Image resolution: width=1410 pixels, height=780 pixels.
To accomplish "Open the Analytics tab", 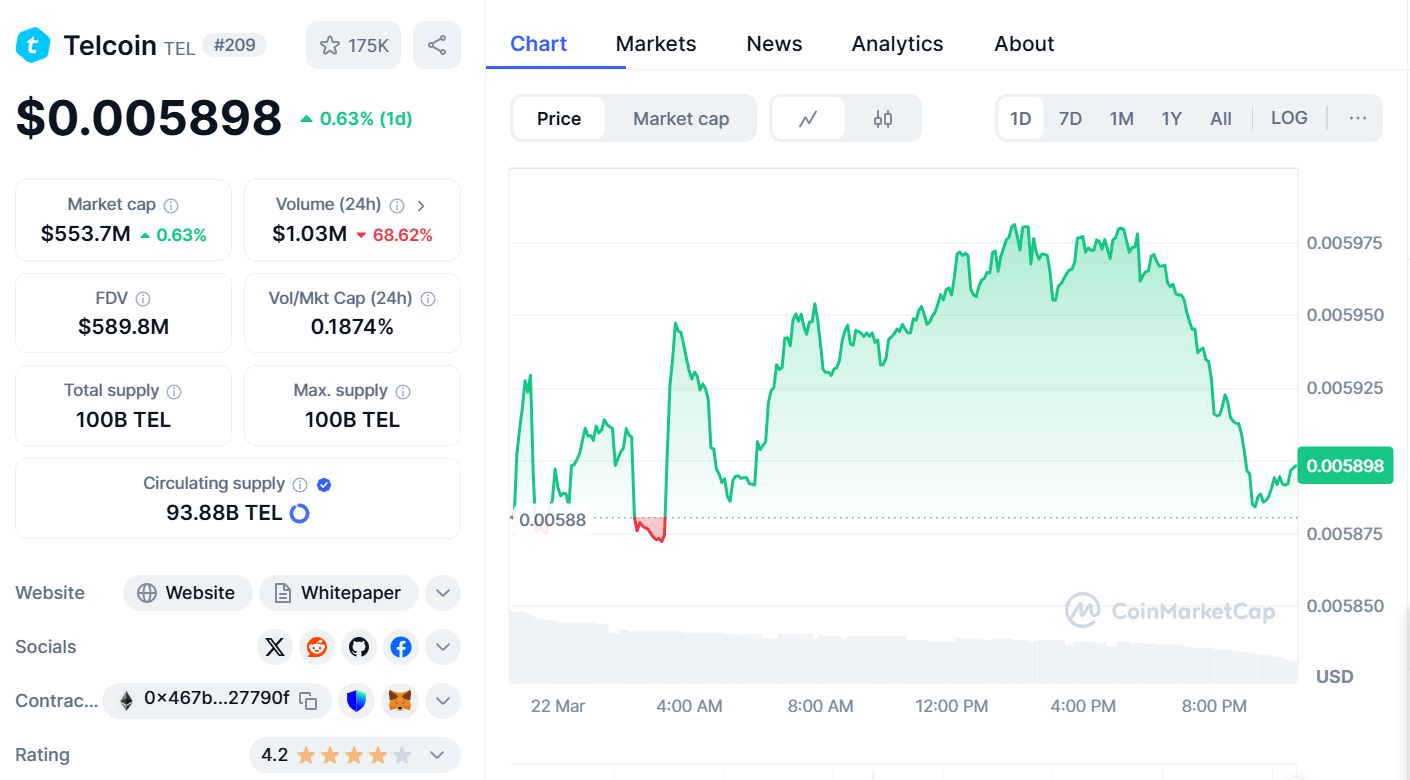I will (x=897, y=43).
